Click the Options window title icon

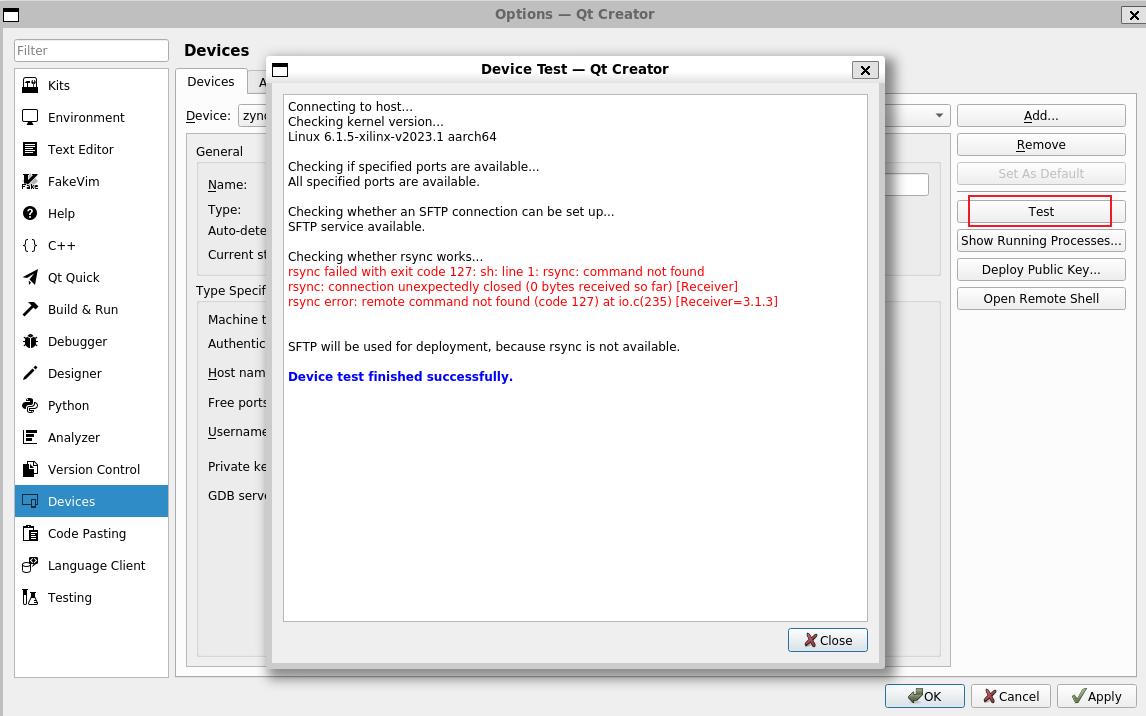[11, 15]
